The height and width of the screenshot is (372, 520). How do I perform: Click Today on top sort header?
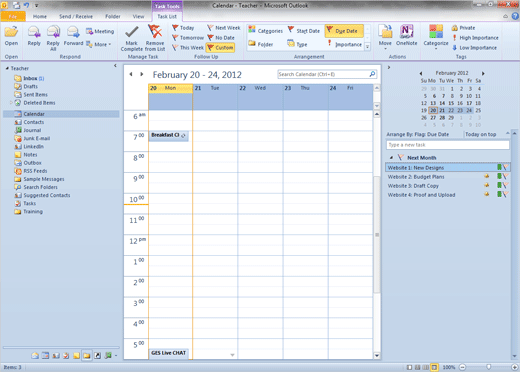pyautogui.click(x=480, y=134)
